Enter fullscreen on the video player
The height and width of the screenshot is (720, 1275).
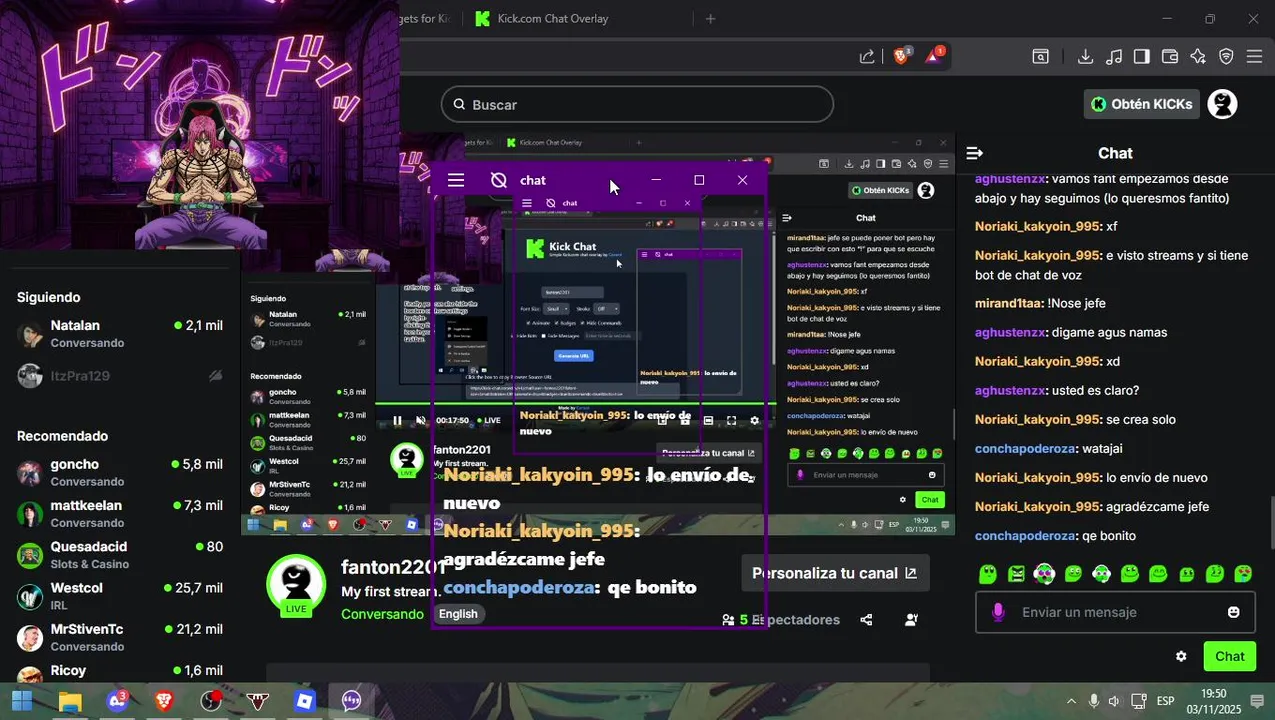731,421
